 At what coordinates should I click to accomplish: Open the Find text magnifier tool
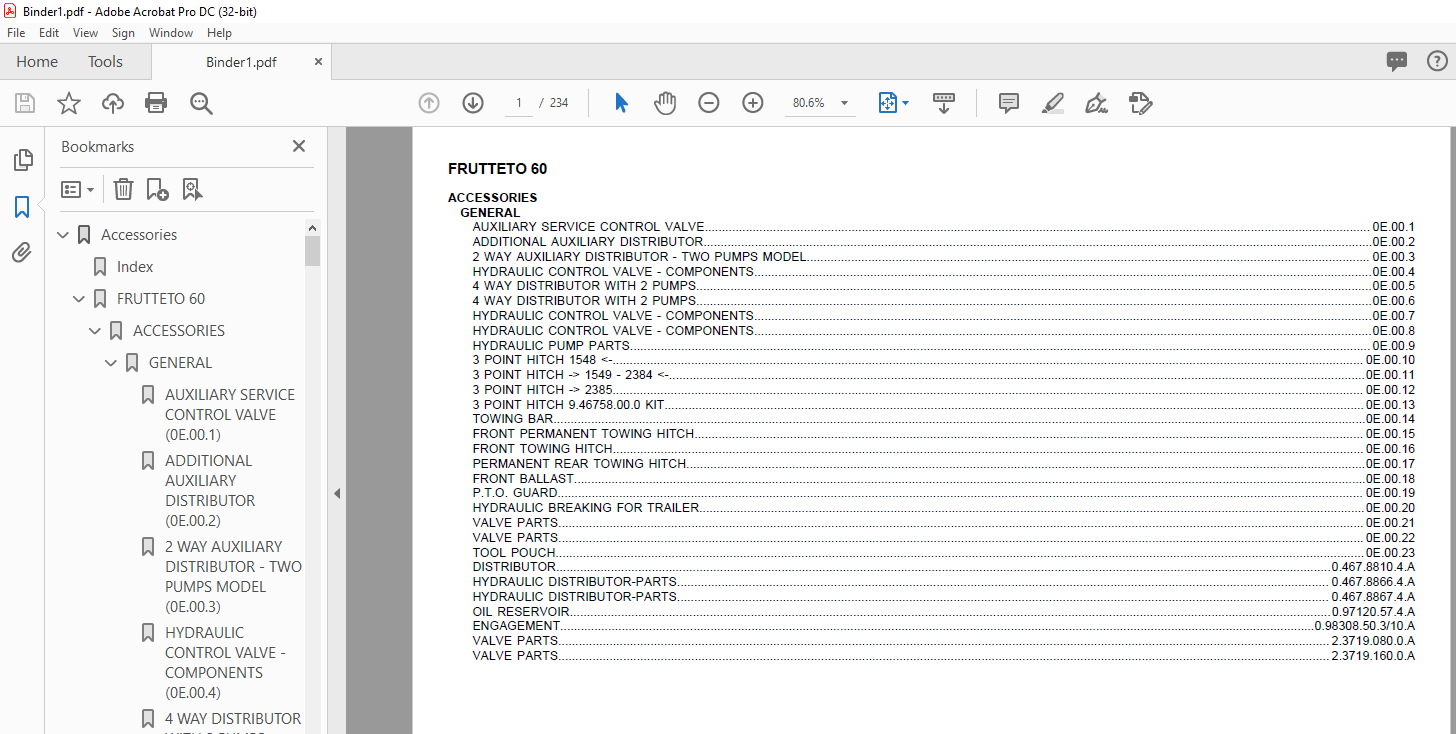coord(201,103)
